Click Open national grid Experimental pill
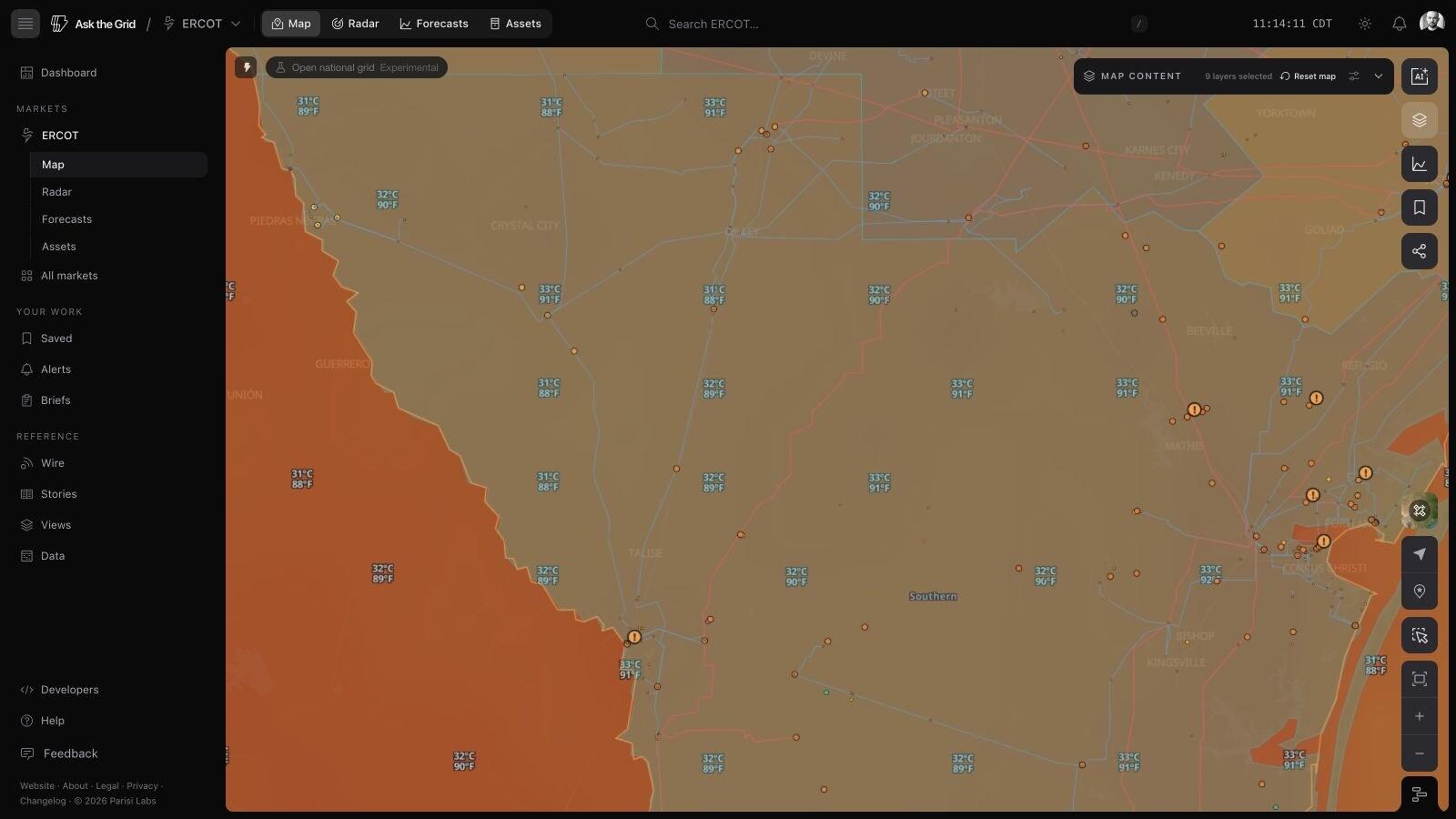Viewport: 1456px width, 819px height. click(x=357, y=67)
